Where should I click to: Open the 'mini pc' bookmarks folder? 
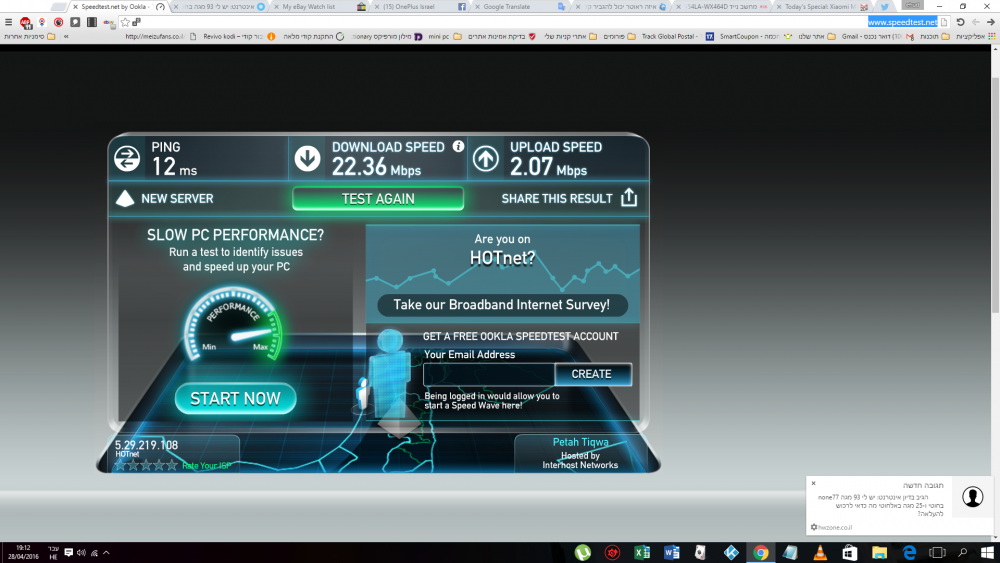(445, 36)
